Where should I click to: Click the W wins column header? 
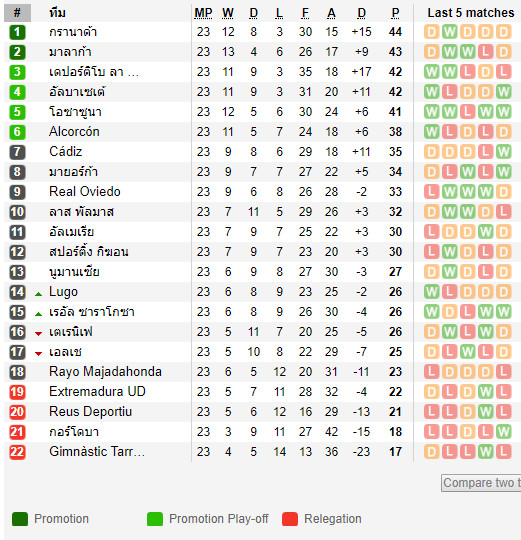(228, 13)
